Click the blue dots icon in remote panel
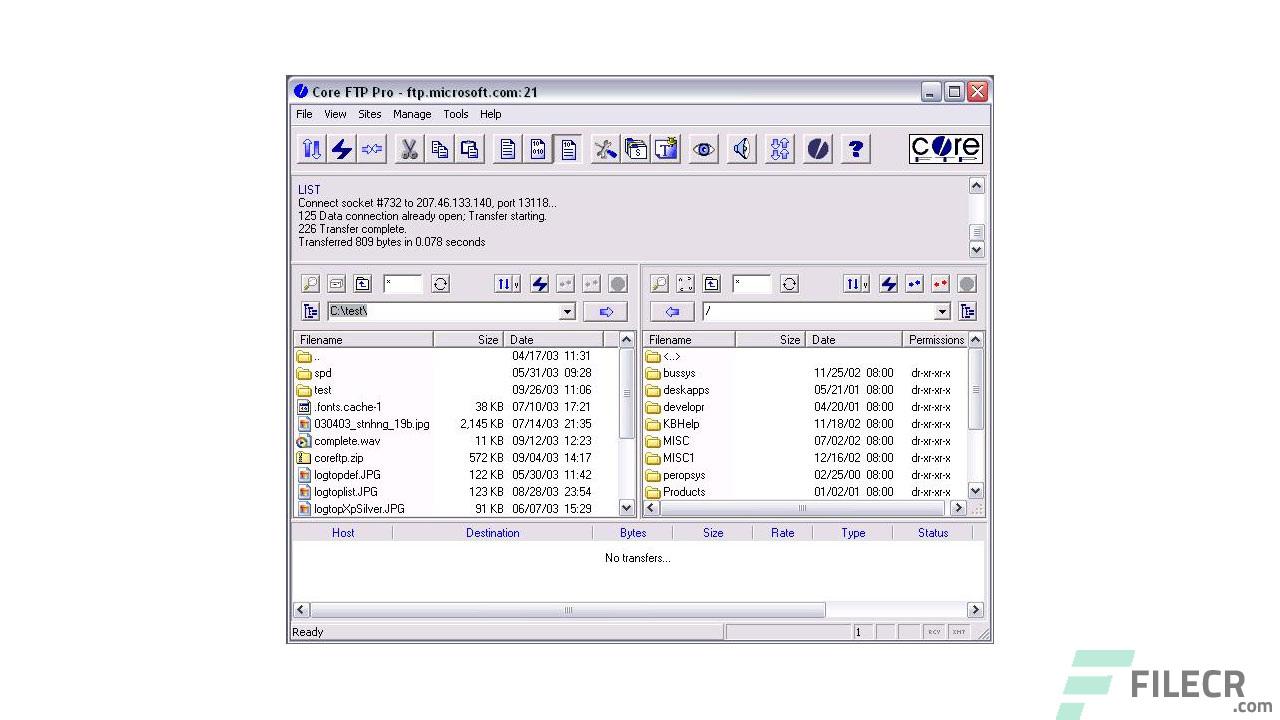 pyautogui.click(x=914, y=284)
